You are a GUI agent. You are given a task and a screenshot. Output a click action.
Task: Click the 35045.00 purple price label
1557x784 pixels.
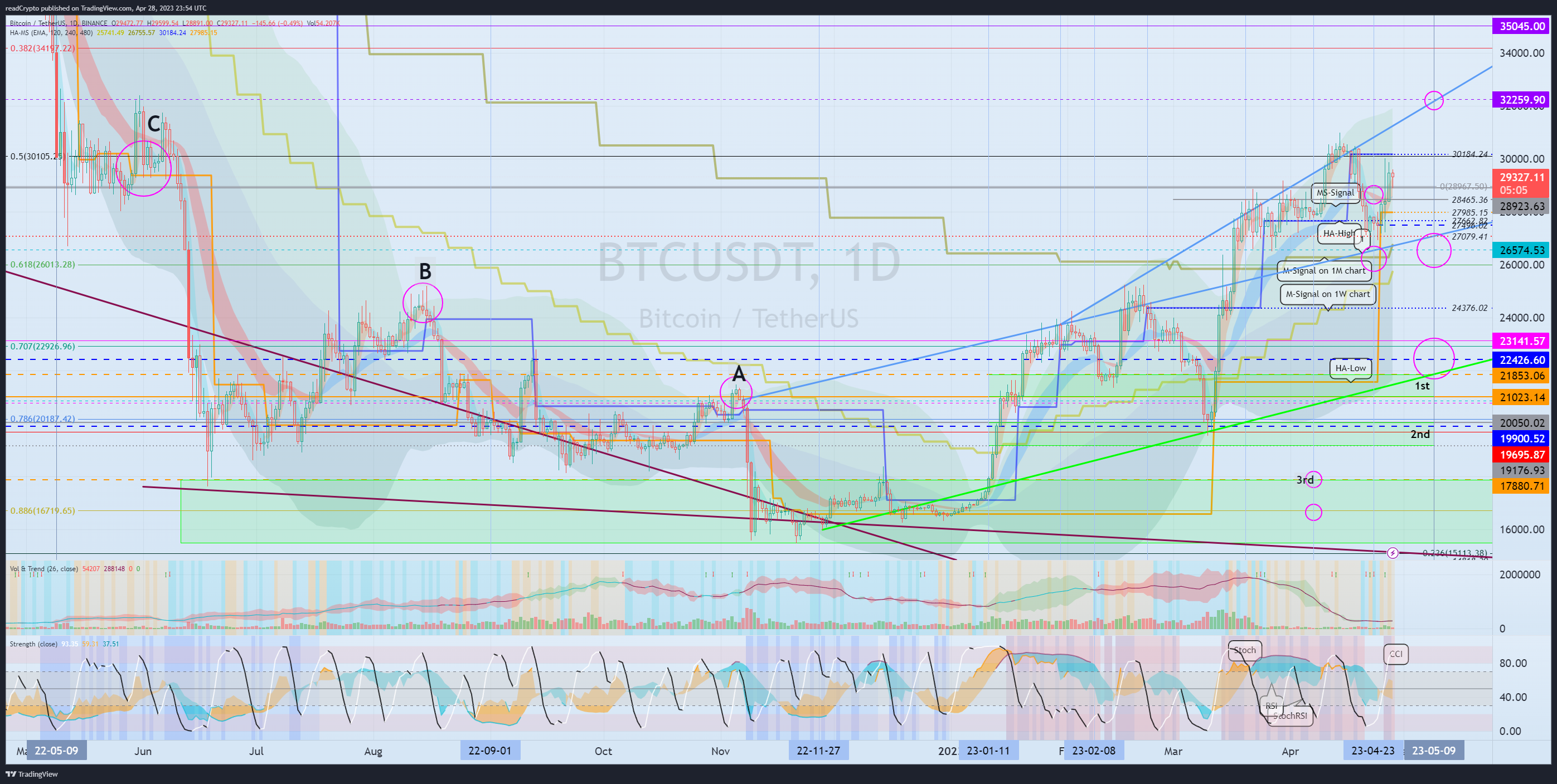click(1521, 26)
